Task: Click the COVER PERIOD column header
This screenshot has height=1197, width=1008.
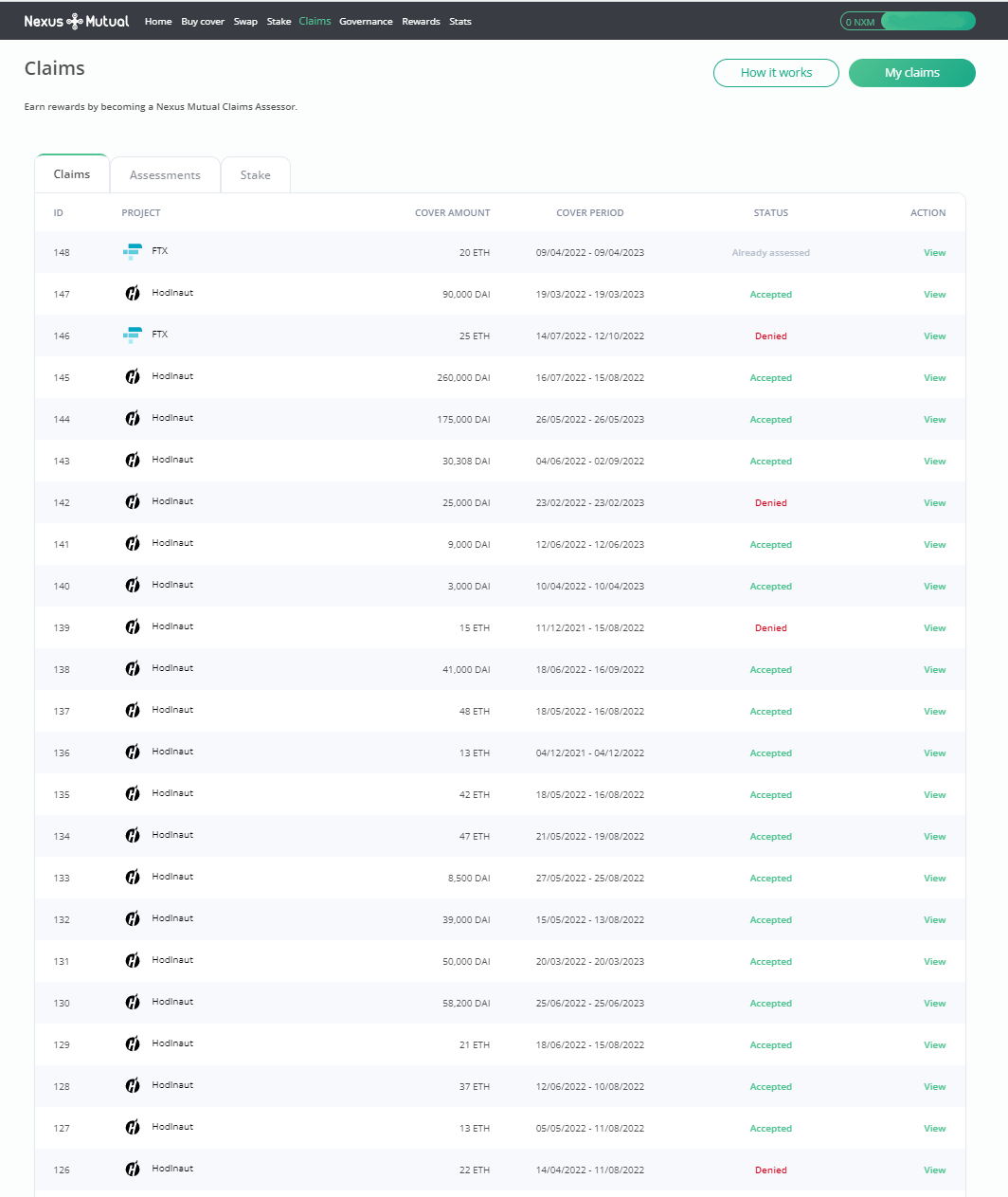Action: [590, 213]
